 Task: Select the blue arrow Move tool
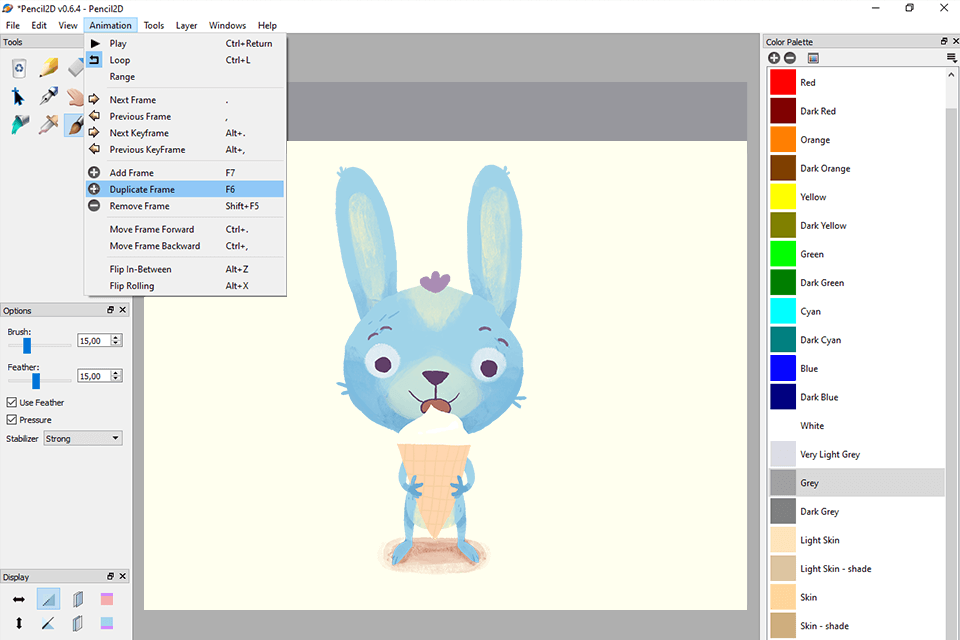19,97
